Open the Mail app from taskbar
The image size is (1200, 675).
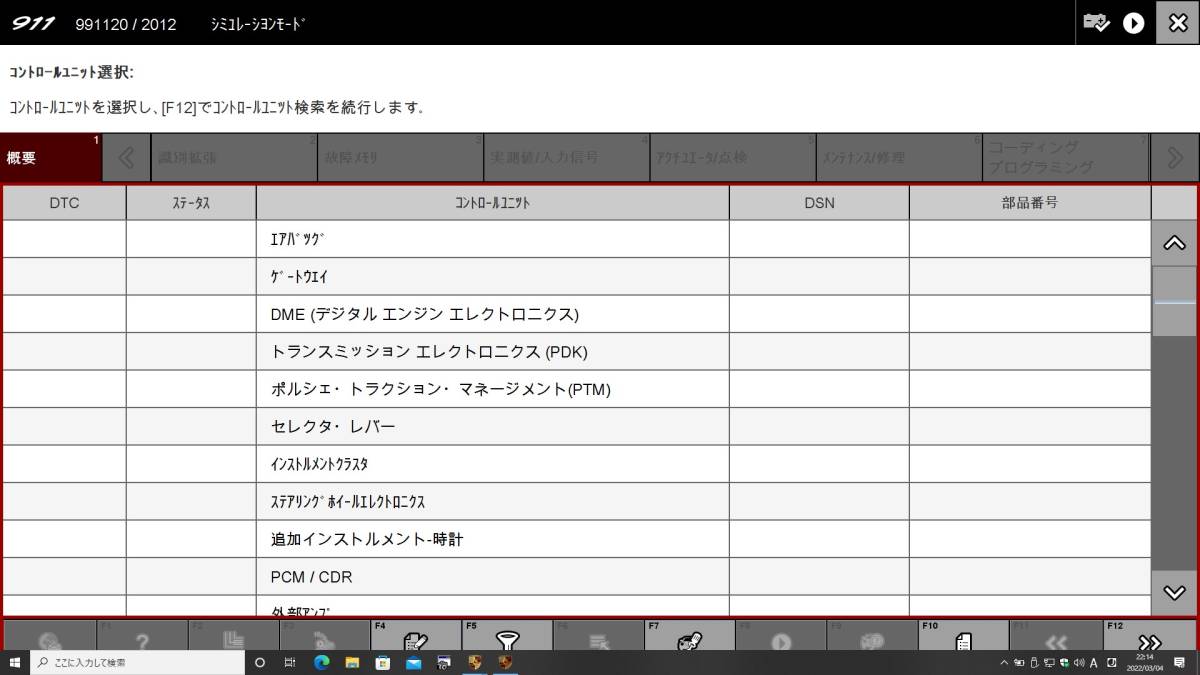point(413,662)
